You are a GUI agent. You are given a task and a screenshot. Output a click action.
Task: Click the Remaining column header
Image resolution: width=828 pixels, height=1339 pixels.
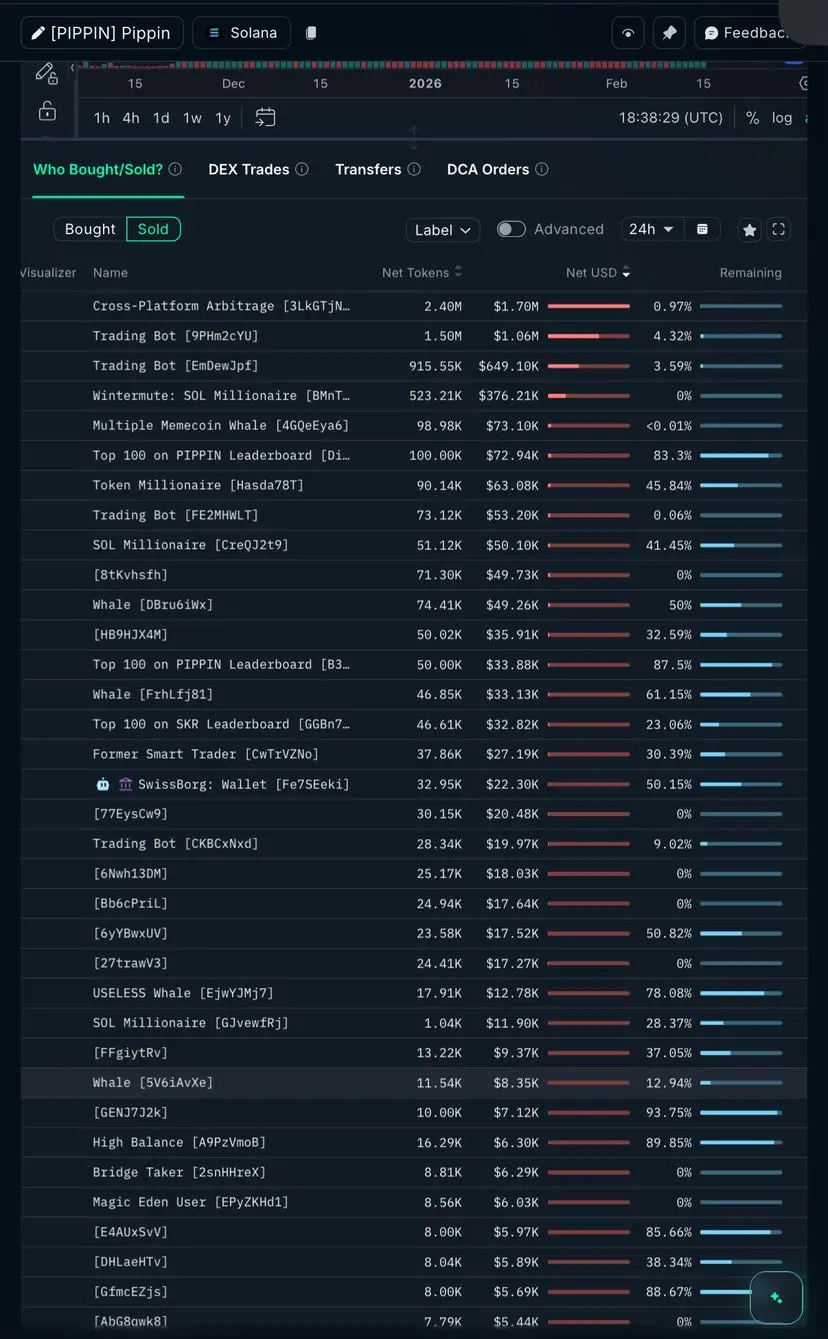click(x=751, y=272)
